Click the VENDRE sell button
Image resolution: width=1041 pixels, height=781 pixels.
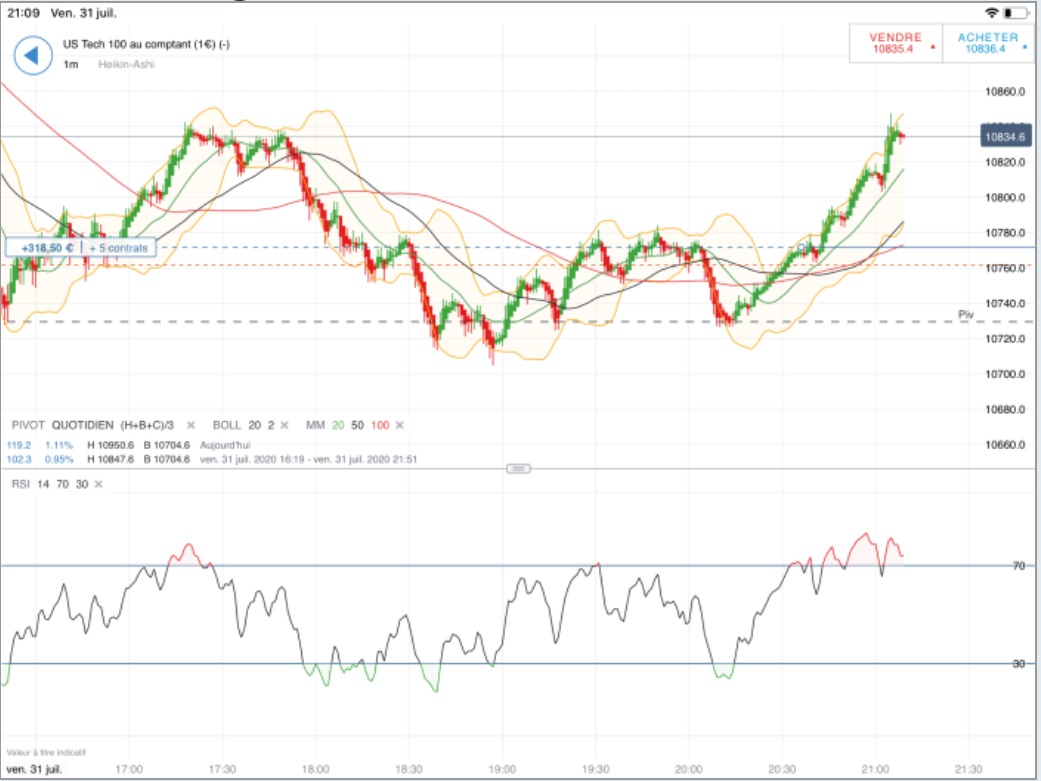click(x=896, y=43)
